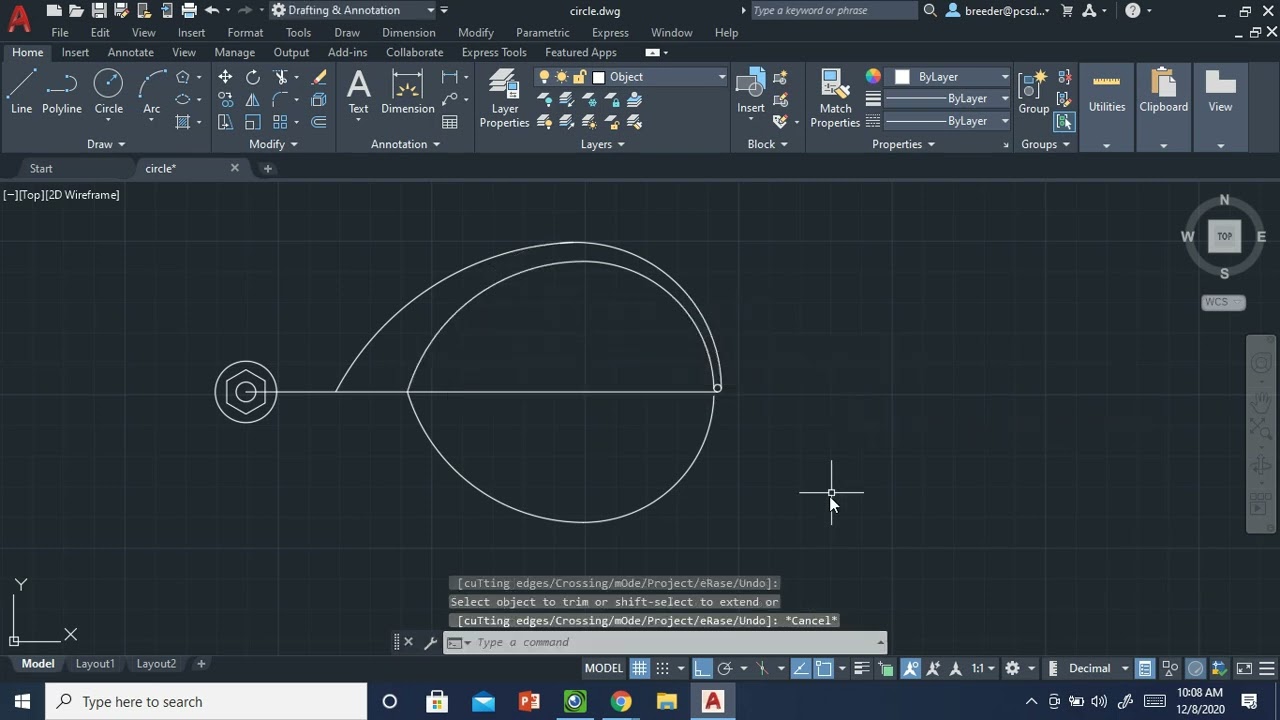Toggle object snap tracking in status bar

pyautogui.click(x=800, y=668)
